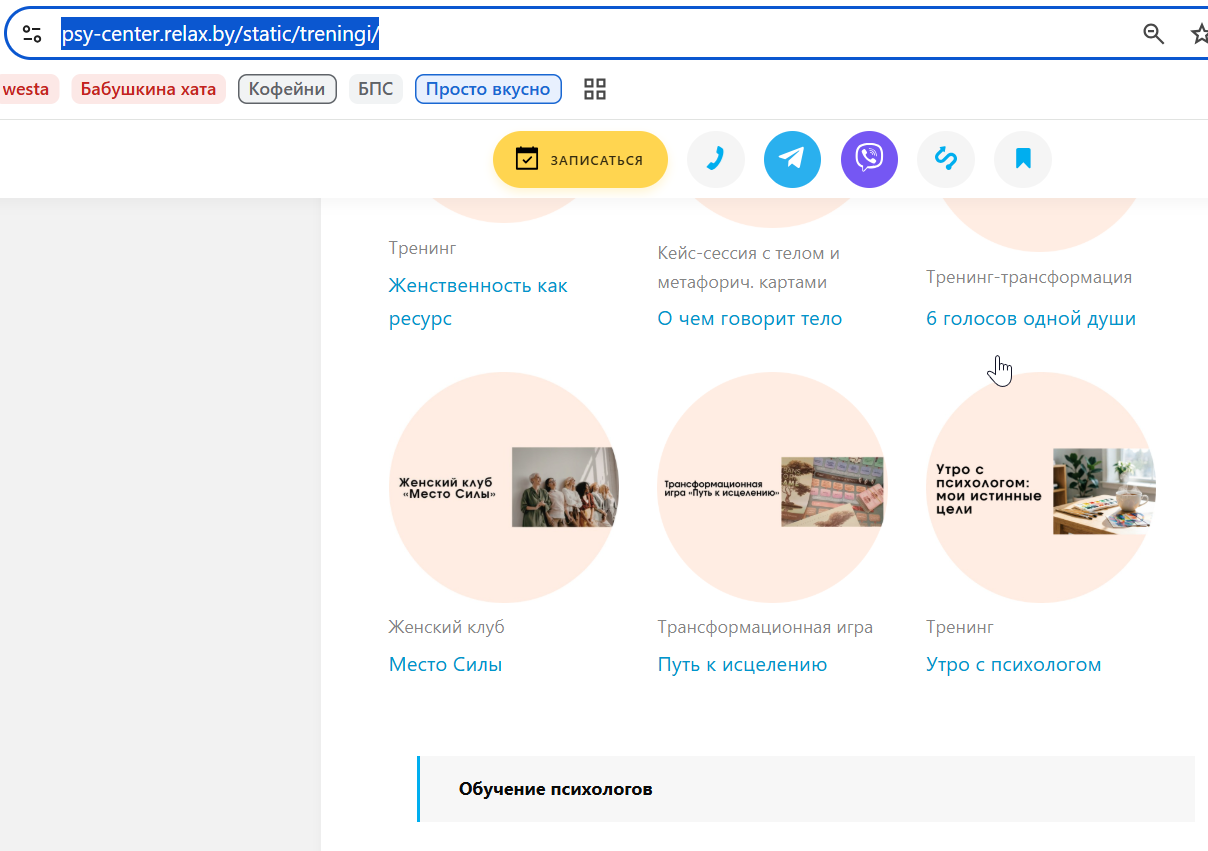Open the bookmark groups grid icon
Viewport: 1208px width, 851px height.
coord(595,89)
